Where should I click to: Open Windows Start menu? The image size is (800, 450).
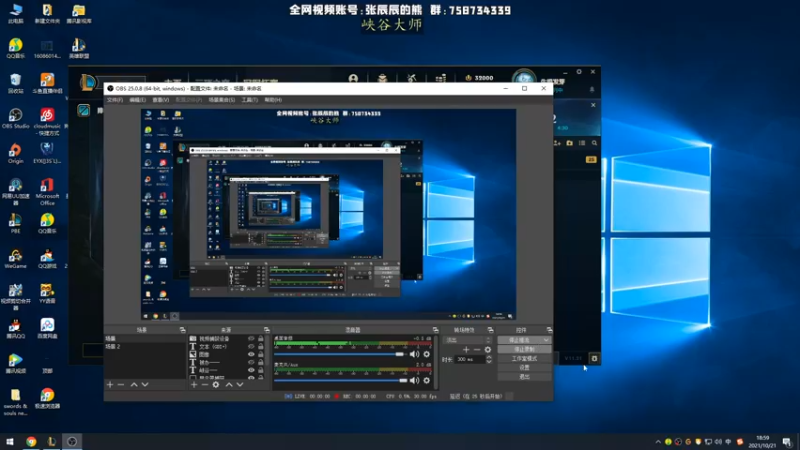pyautogui.click(x=10, y=442)
